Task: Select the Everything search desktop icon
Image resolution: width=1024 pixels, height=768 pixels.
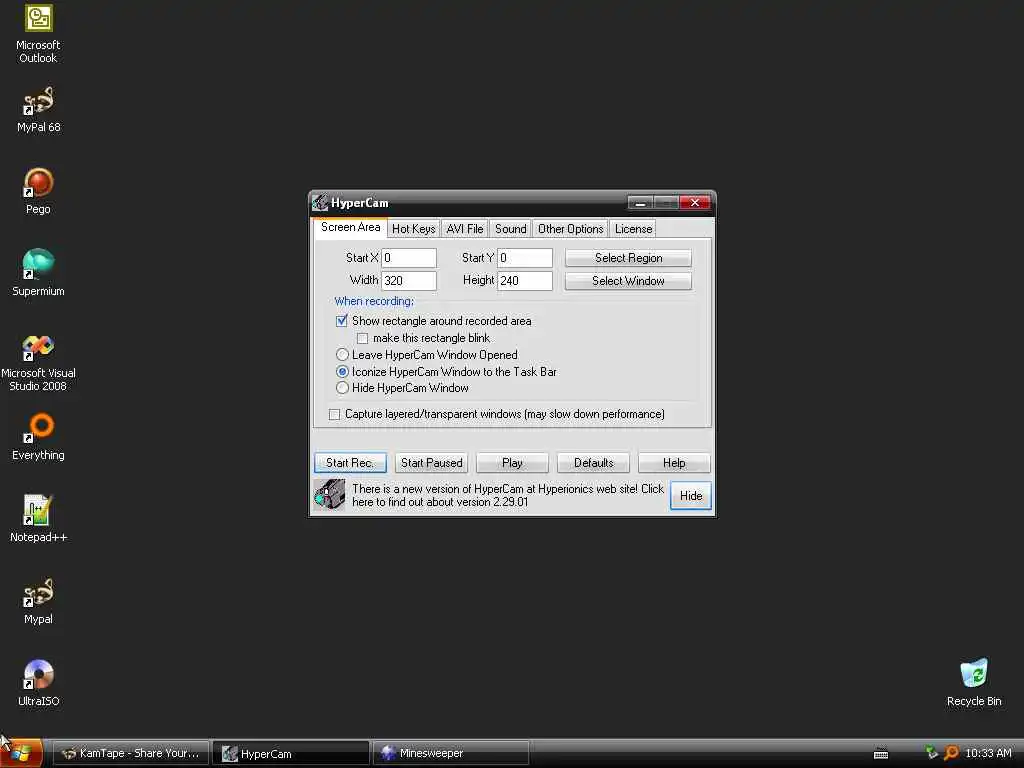Action: (38, 438)
